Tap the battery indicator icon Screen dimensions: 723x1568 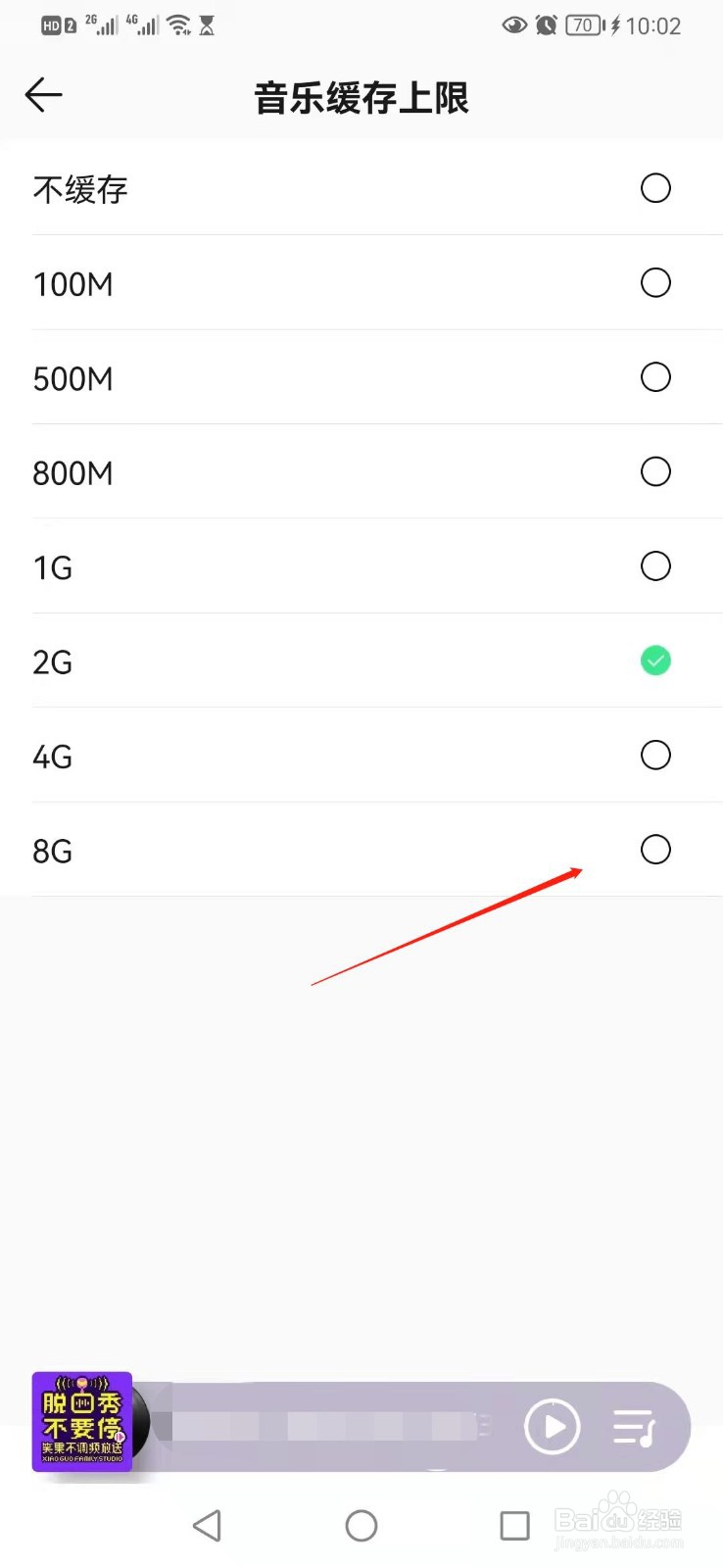[x=585, y=25]
